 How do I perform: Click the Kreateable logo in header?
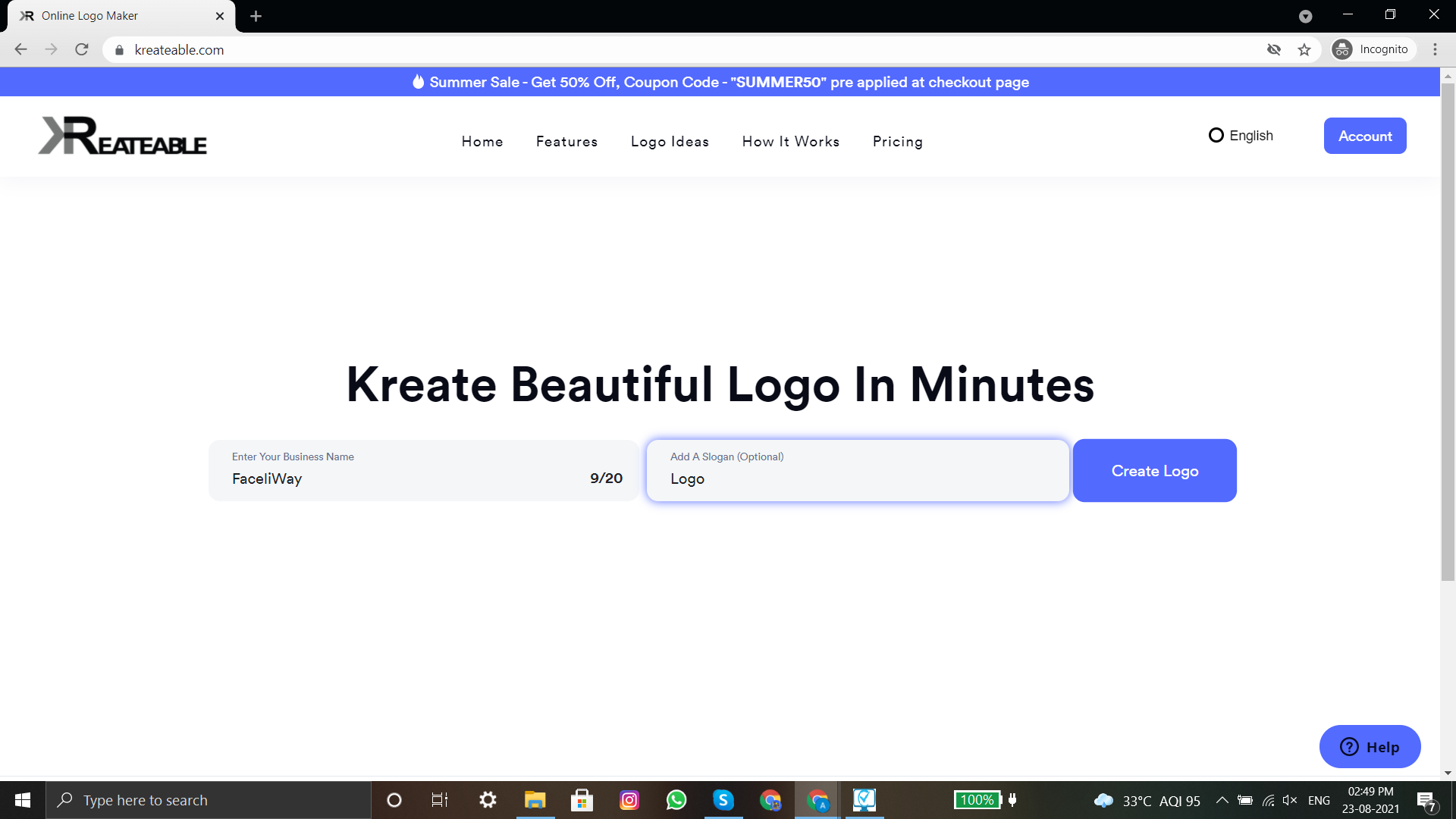(123, 136)
